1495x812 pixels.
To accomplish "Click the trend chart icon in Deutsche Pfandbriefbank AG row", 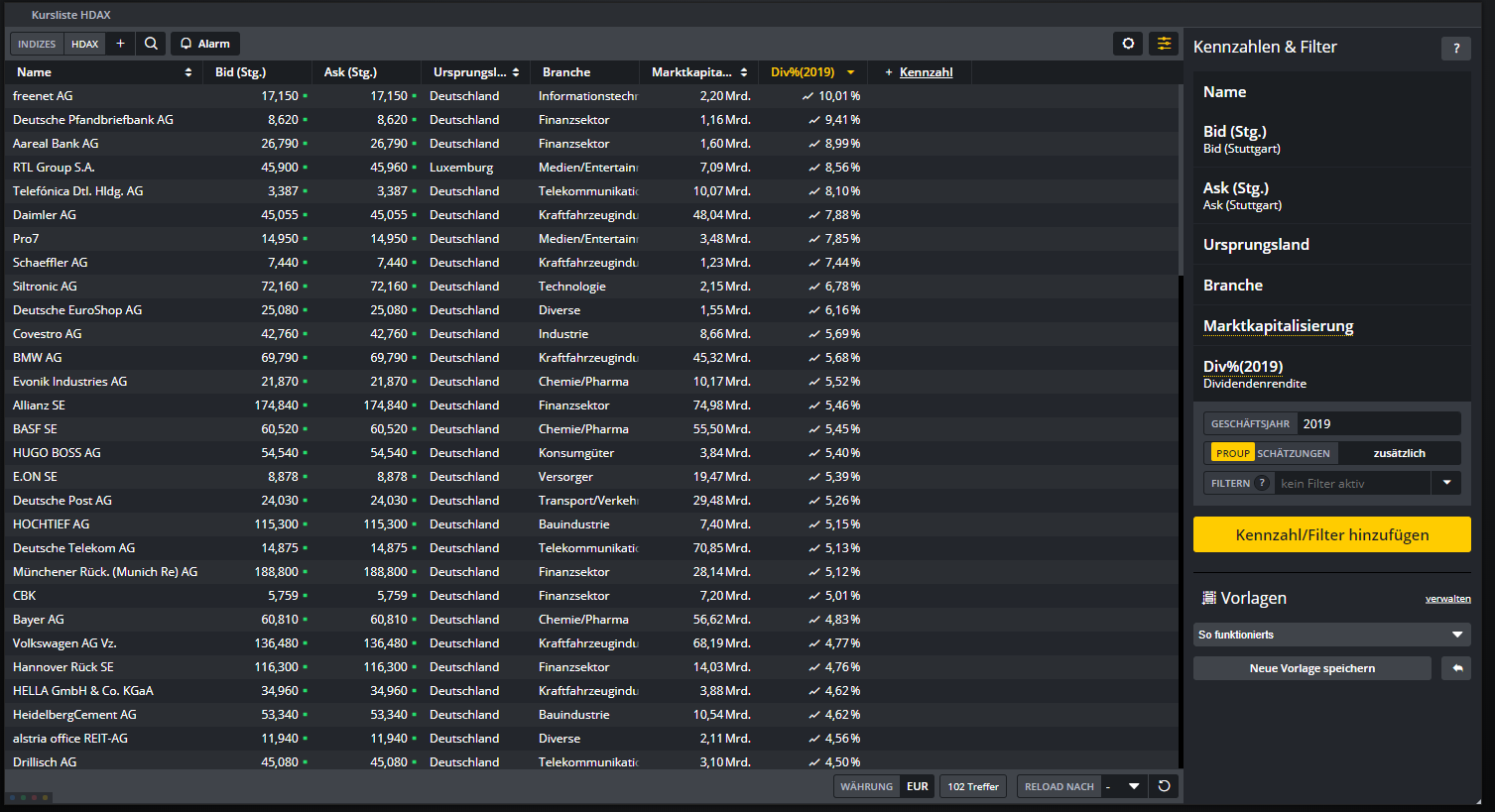I will coord(814,120).
